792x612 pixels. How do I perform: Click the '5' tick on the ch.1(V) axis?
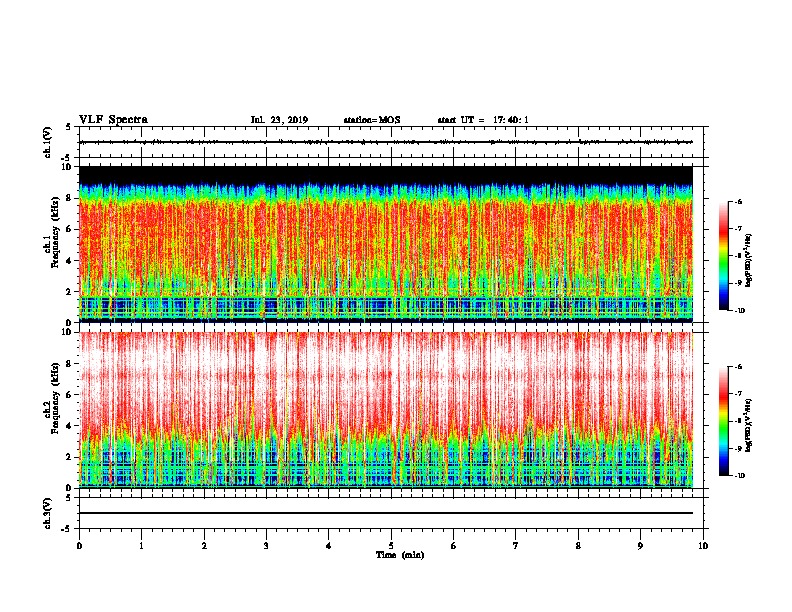point(68,127)
